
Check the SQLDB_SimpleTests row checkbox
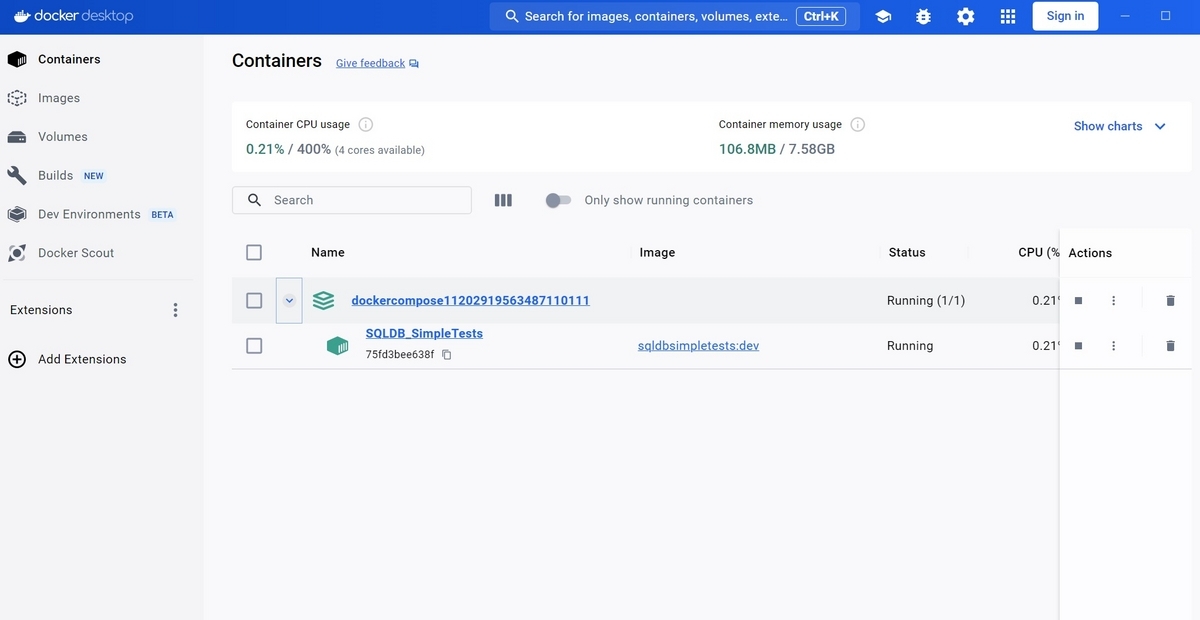(254, 345)
